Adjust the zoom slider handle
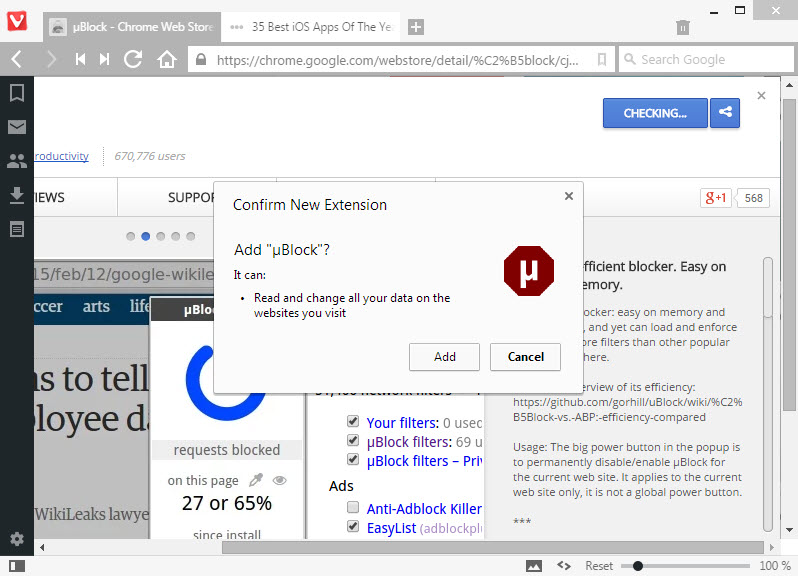Screen dimensions: 798x576 (638, 566)
